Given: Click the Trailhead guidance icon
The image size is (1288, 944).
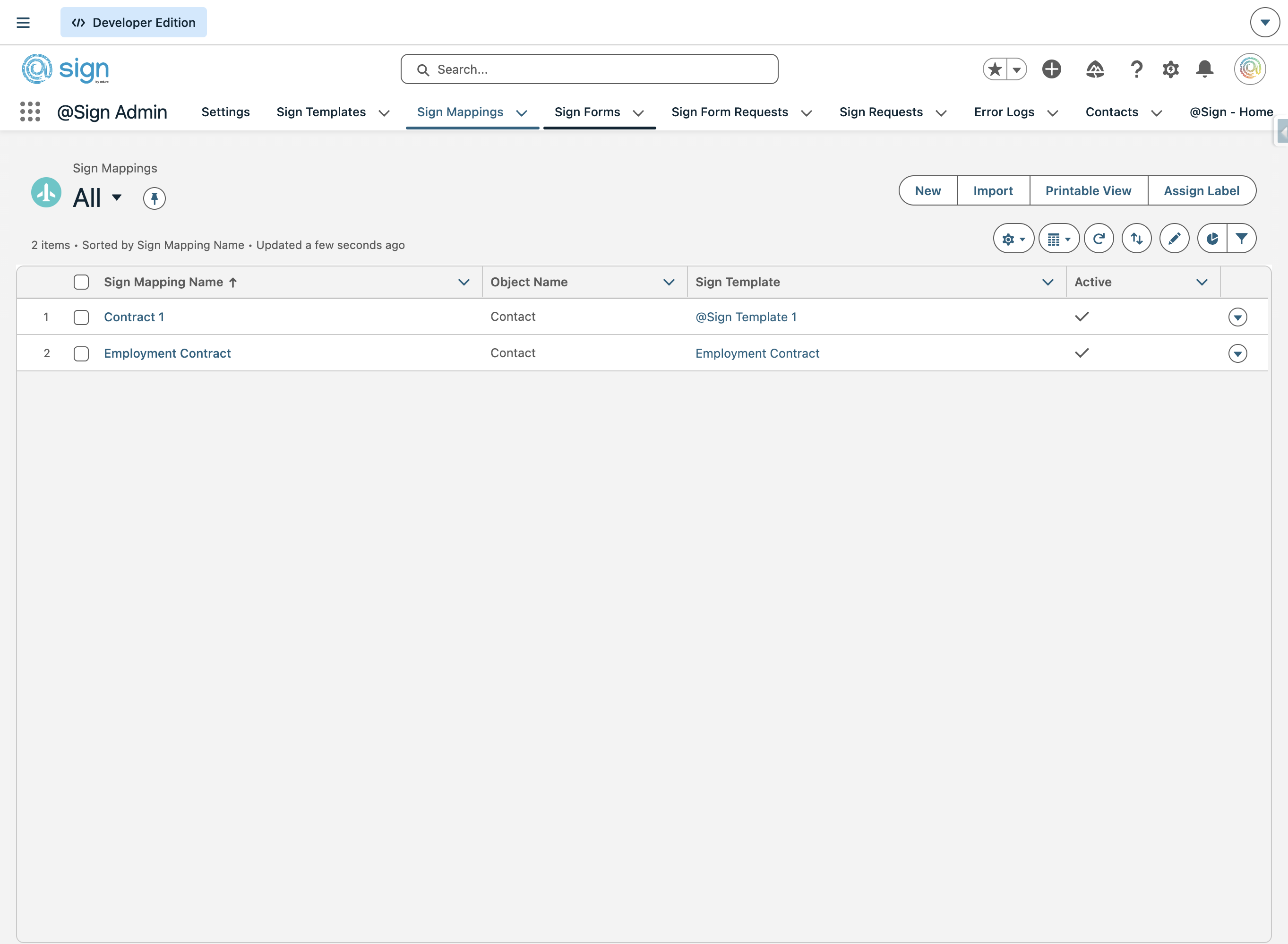Looking at the screenshot, I should (1094, 69).
